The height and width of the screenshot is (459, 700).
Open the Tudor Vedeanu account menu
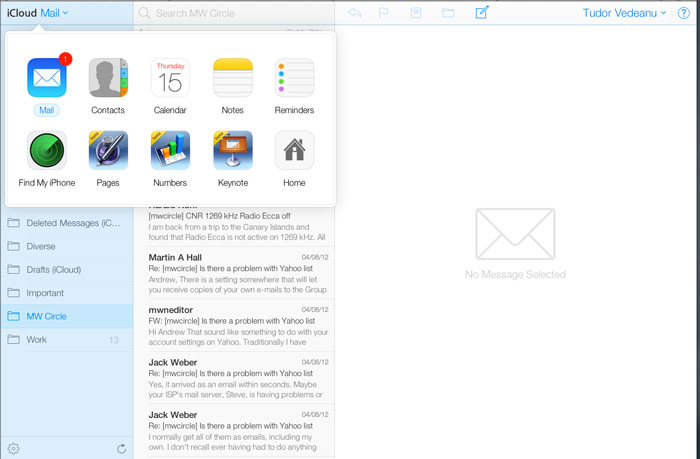pyautogui.click(x=624, y=13)
